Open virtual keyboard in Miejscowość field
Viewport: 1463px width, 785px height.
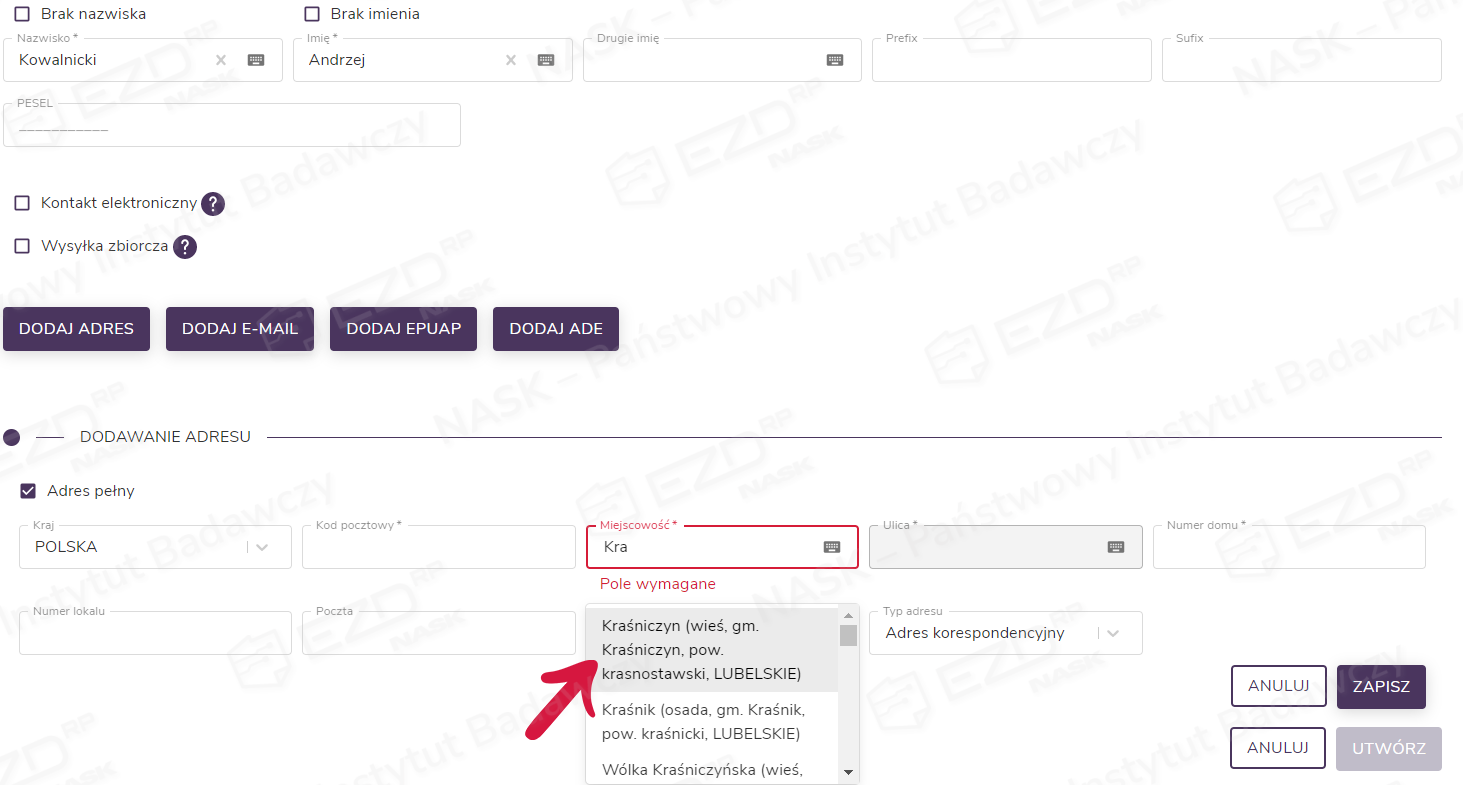[832, 547]
